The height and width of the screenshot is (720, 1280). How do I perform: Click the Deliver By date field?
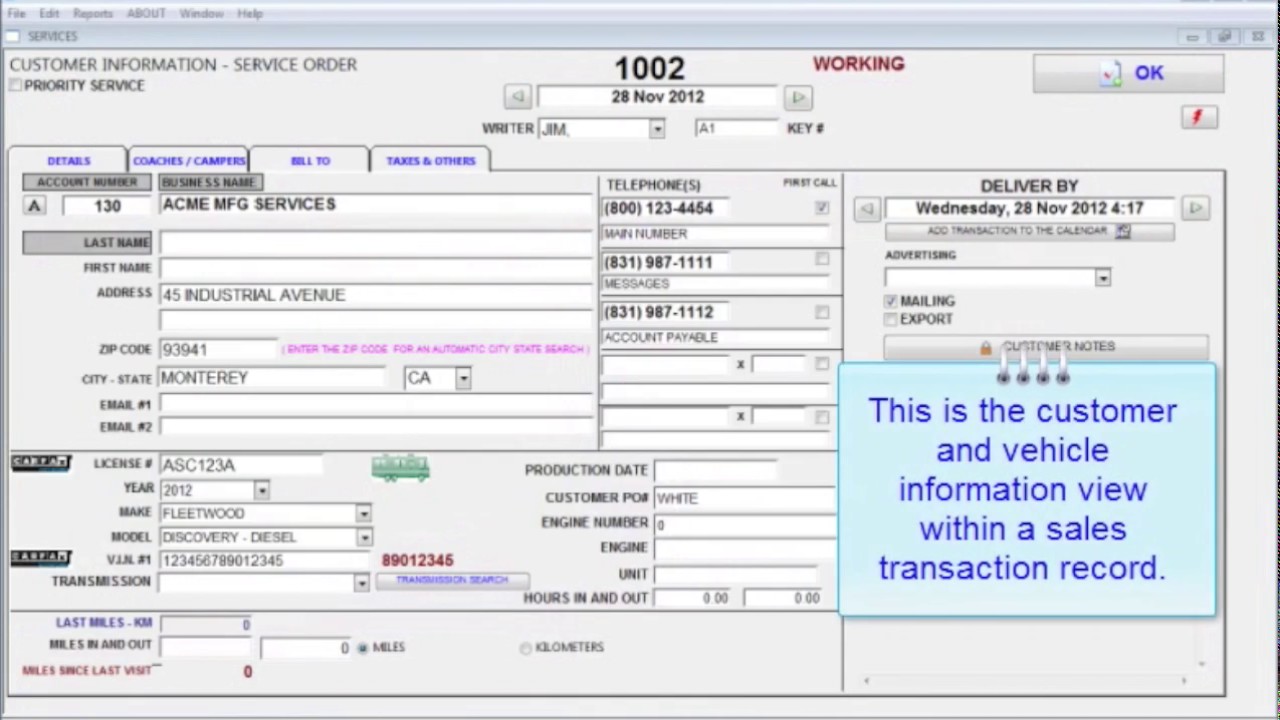point(1030,208)
